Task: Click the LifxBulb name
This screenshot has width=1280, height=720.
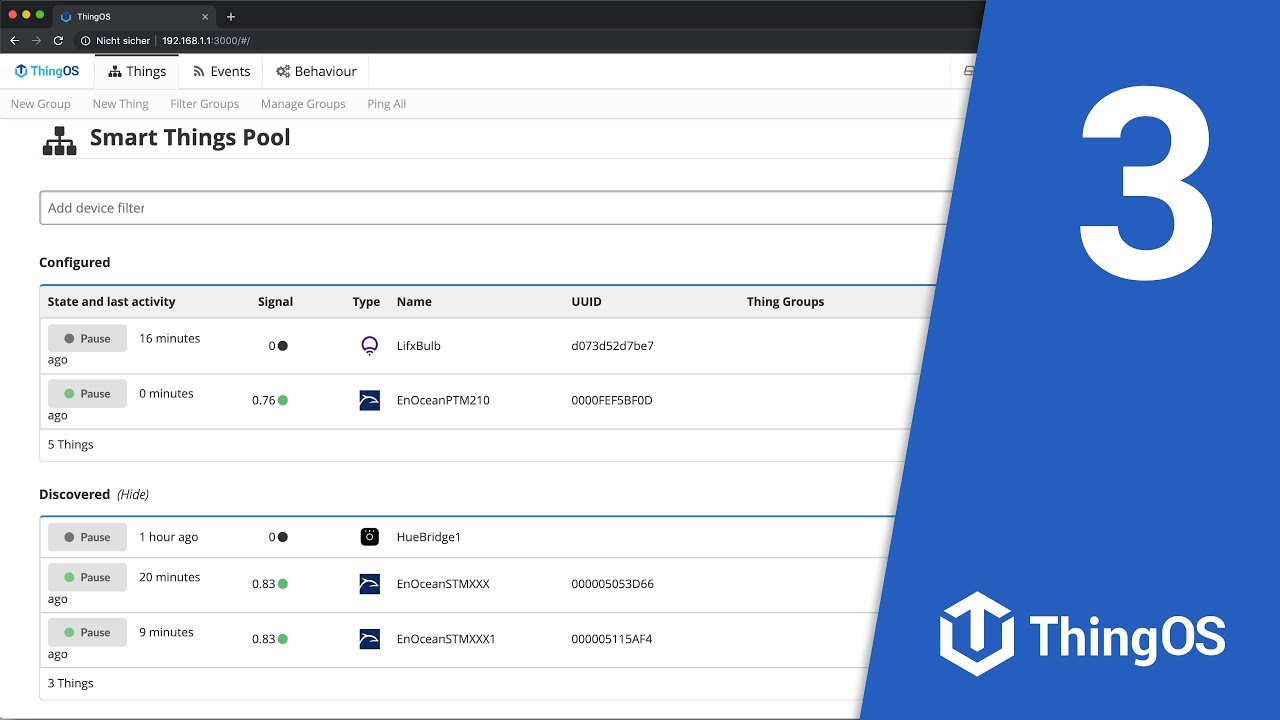Action: [419, 346]
